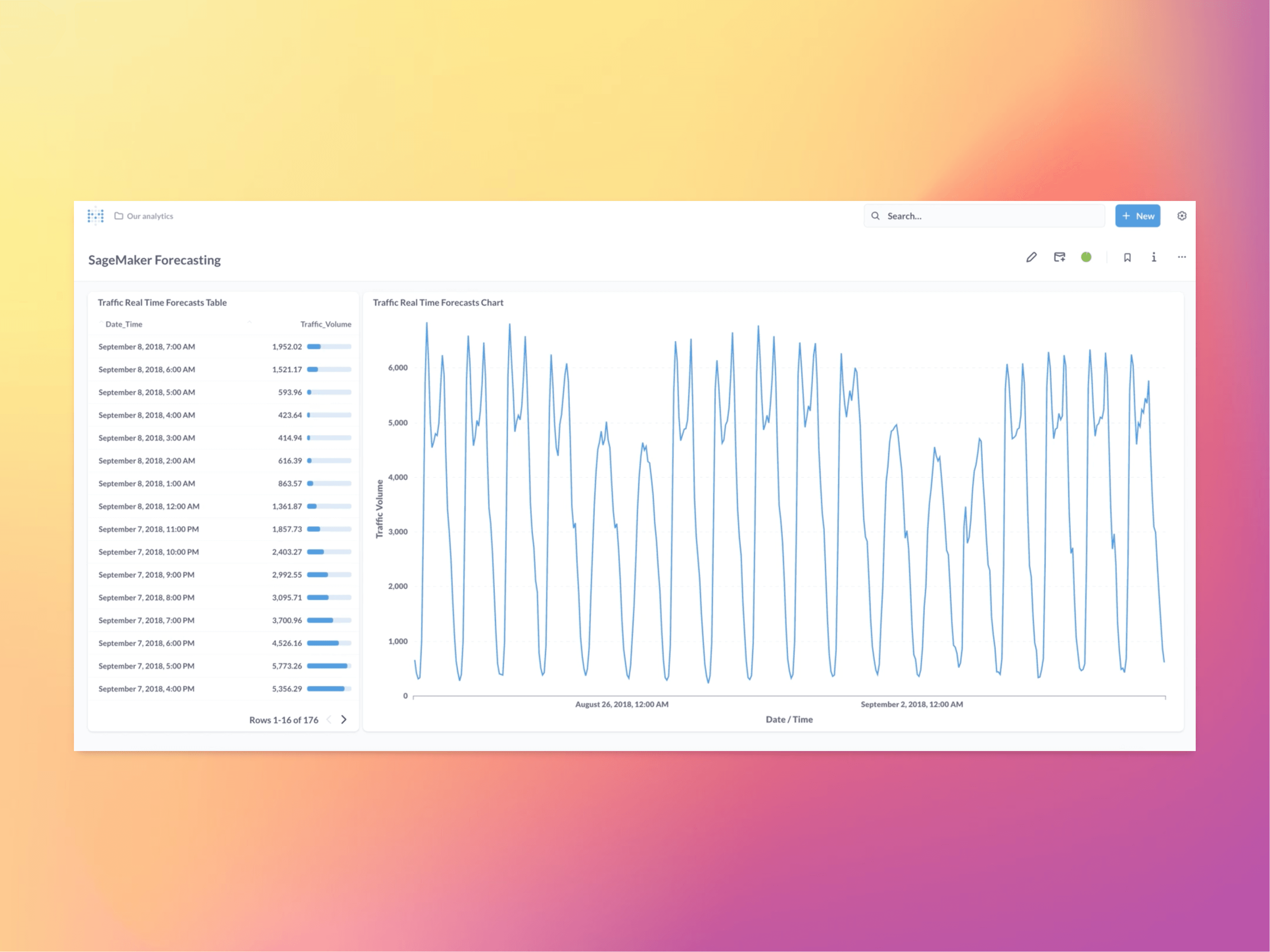Open the Traffic Real Time Forecasts Chart title
The height and width of the screenshot is (952, 1270).
coord(438,302)
